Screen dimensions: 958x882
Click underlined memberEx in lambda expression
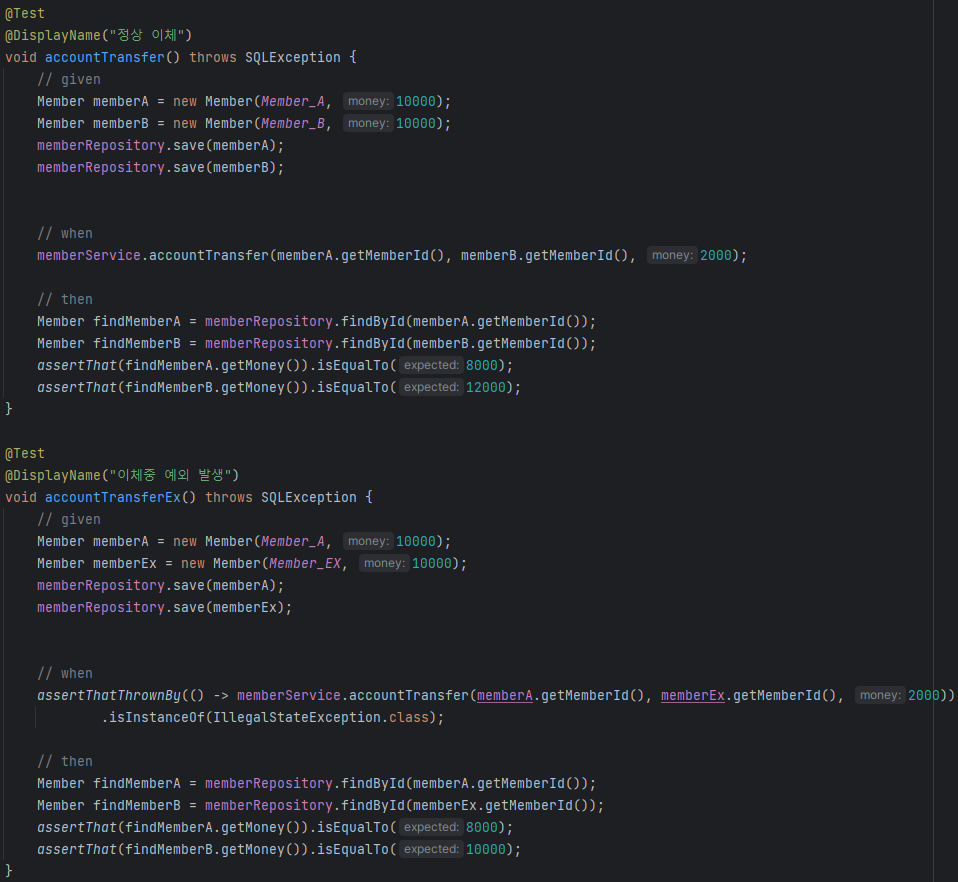coord(692,695)
